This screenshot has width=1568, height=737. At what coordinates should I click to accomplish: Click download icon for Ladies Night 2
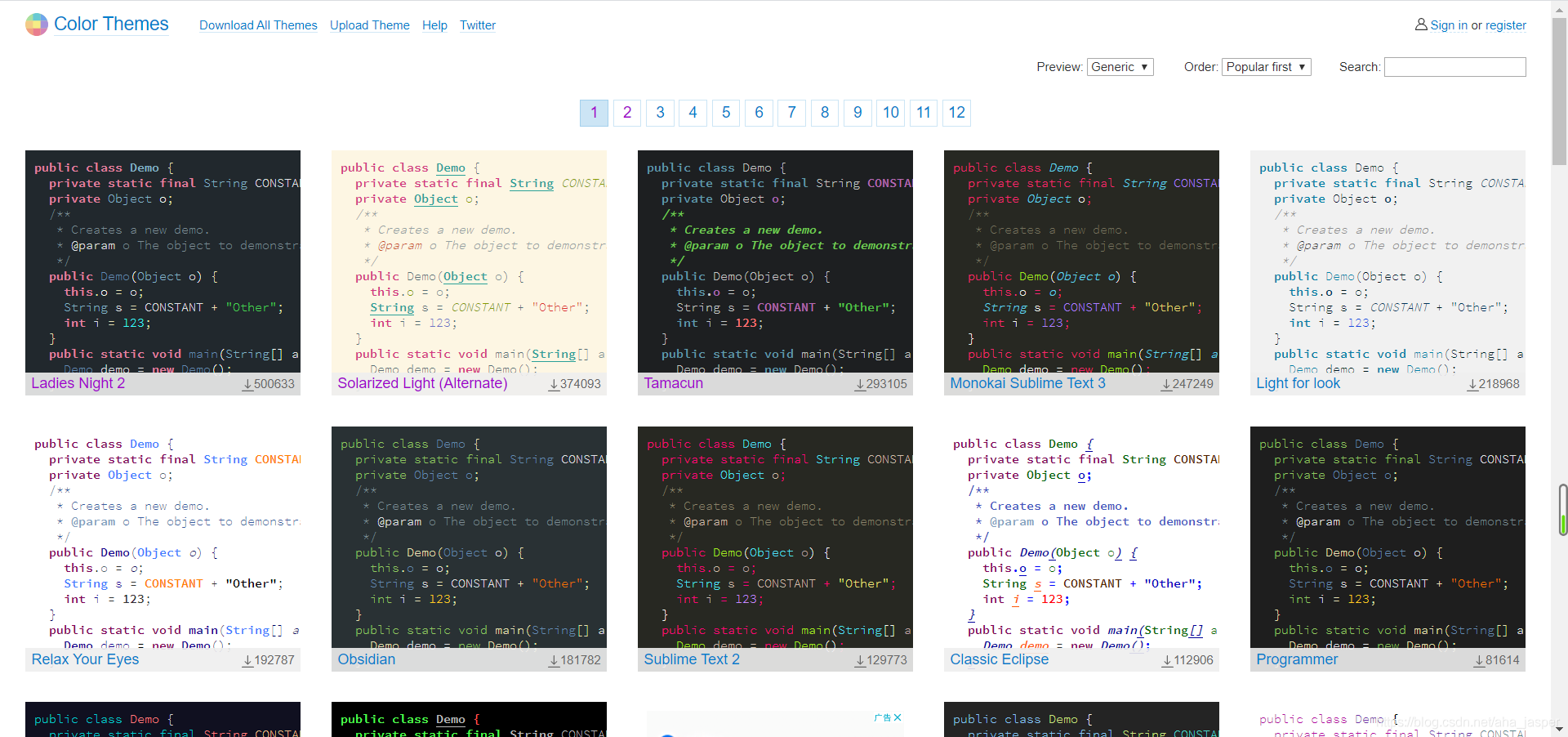[247, 384]
